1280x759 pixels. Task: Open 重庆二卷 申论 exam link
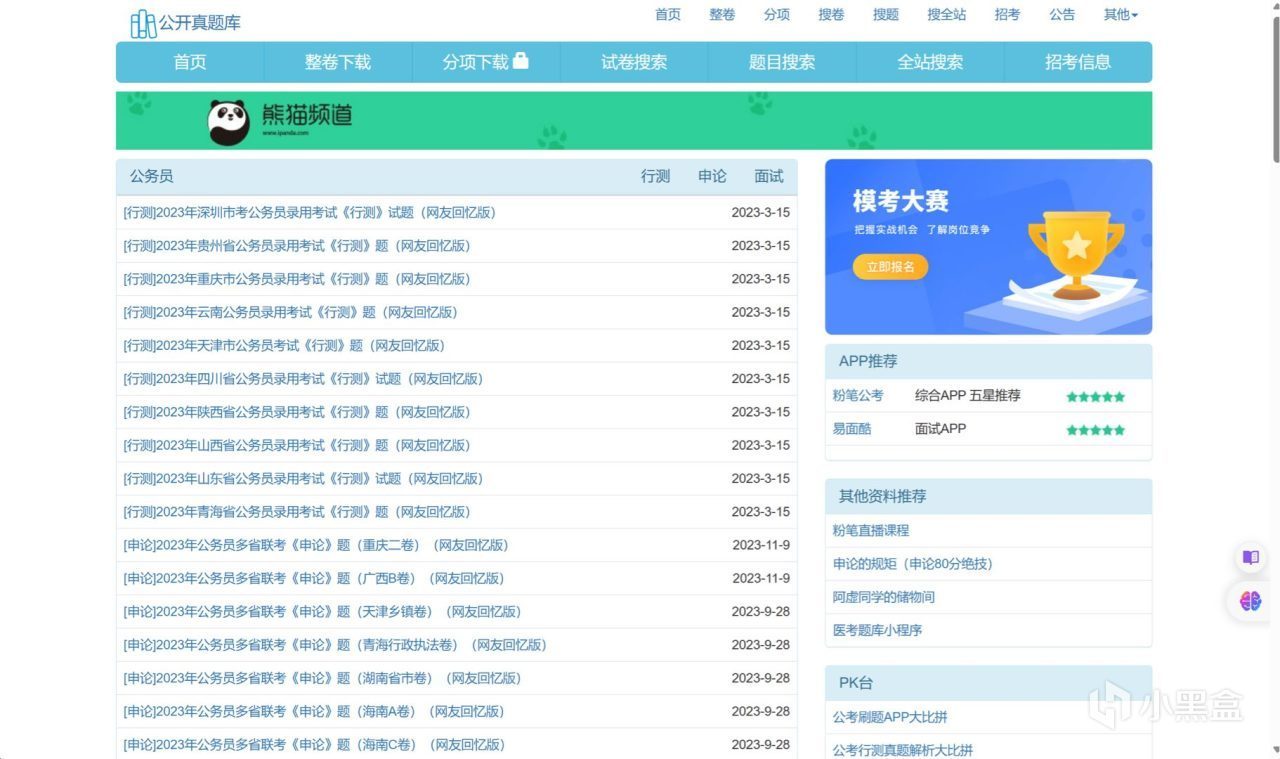coord(316,545)
